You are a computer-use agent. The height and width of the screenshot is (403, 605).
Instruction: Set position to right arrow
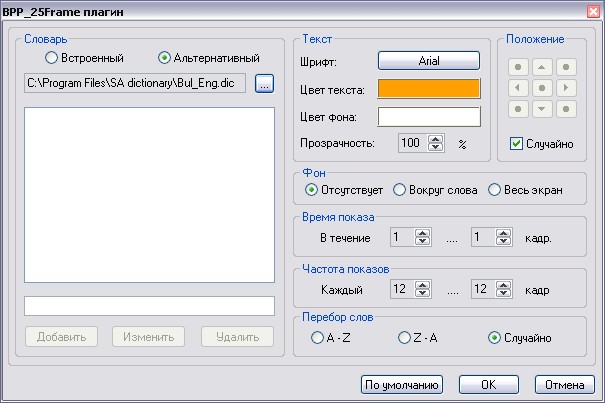pyautogui.click(x=566, y=88)
